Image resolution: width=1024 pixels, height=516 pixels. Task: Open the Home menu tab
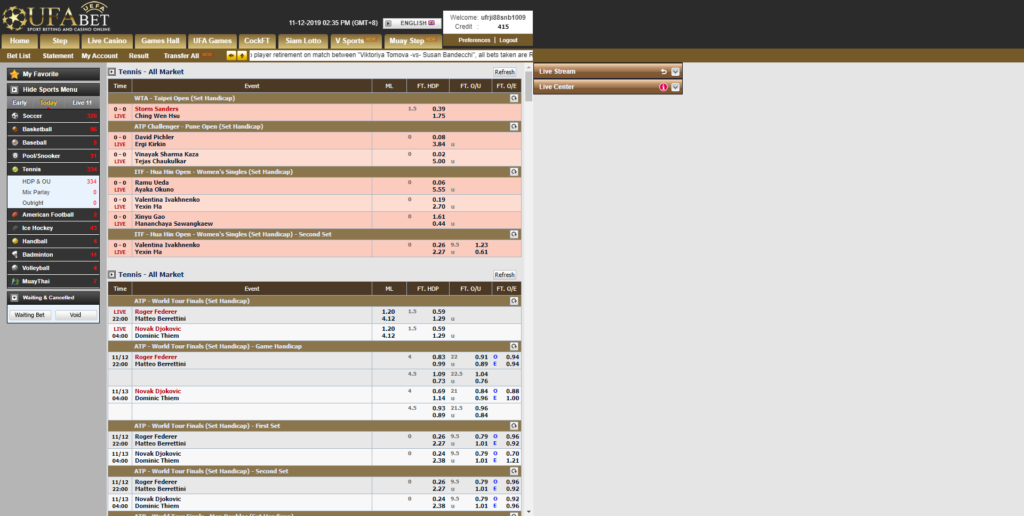click(20, 41)
